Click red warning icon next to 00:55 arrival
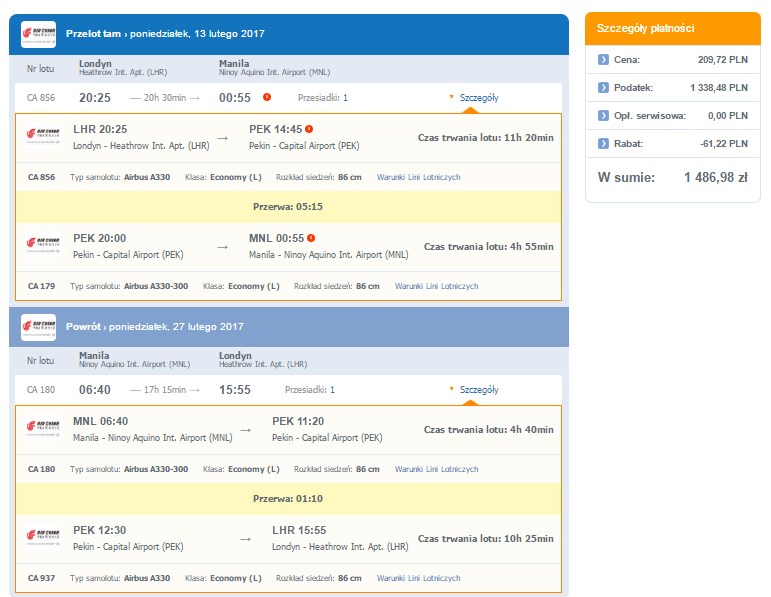The height and width of the screenshot is (597, 771). point(267,97)
